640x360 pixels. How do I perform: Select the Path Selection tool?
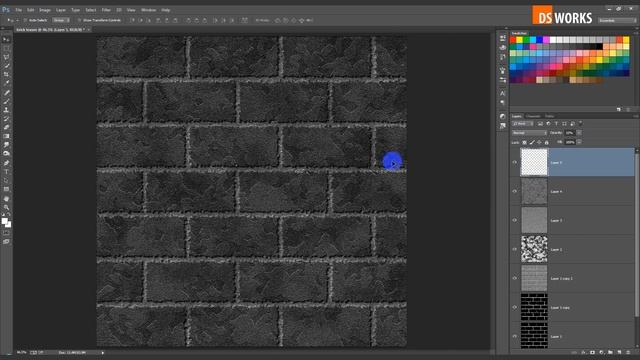6,180
